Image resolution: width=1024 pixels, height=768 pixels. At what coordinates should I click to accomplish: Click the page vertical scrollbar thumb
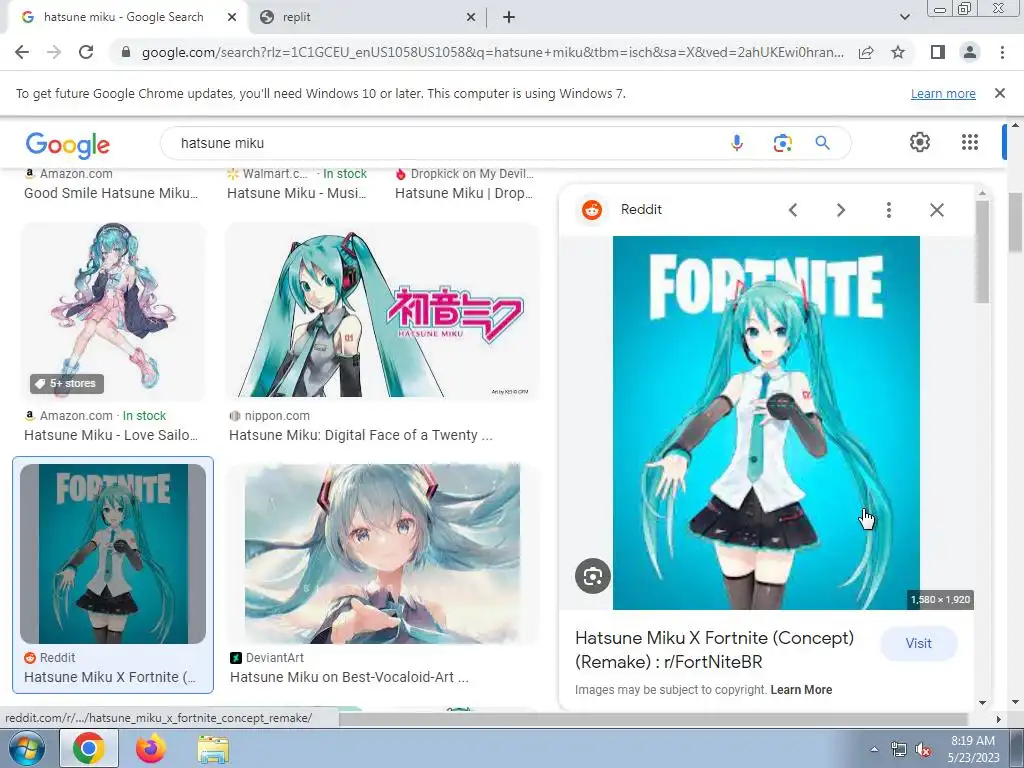(x=1016, y=222)
